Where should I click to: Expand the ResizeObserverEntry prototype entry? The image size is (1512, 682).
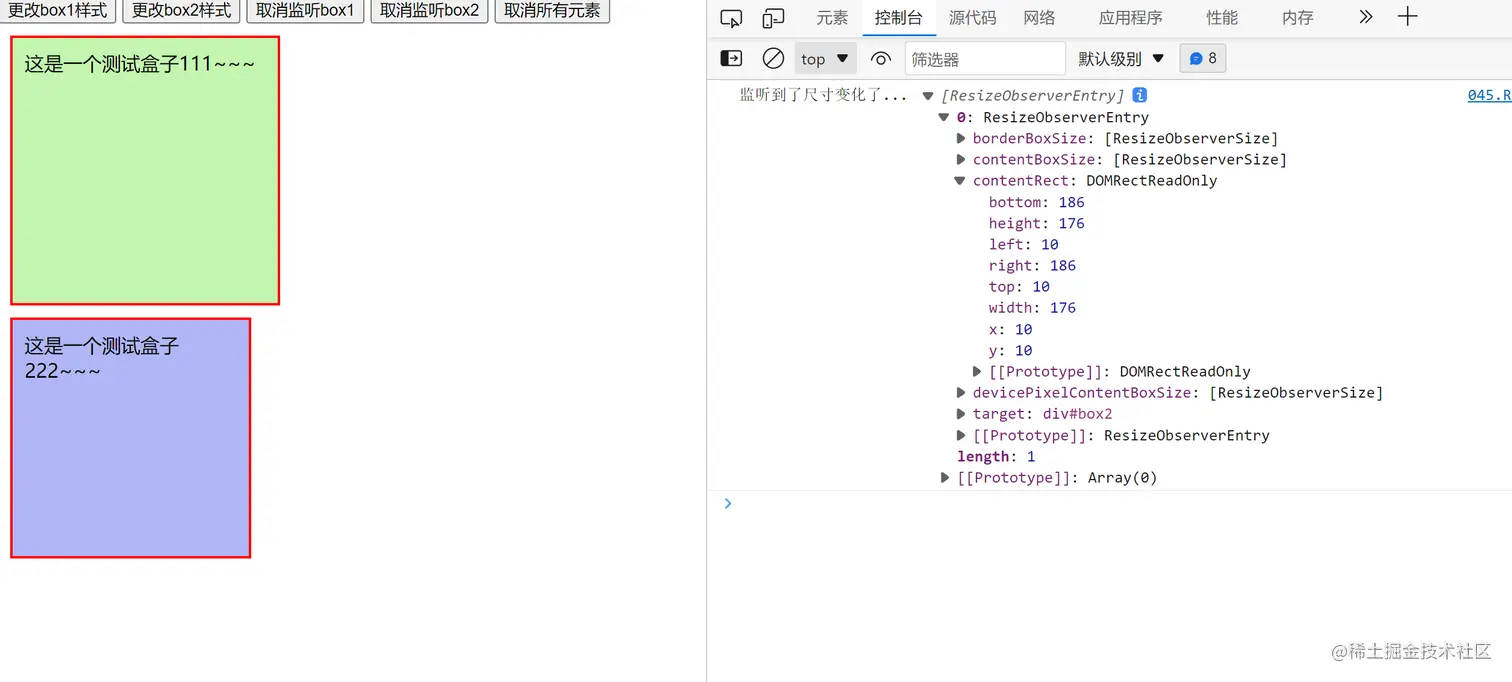961,436
